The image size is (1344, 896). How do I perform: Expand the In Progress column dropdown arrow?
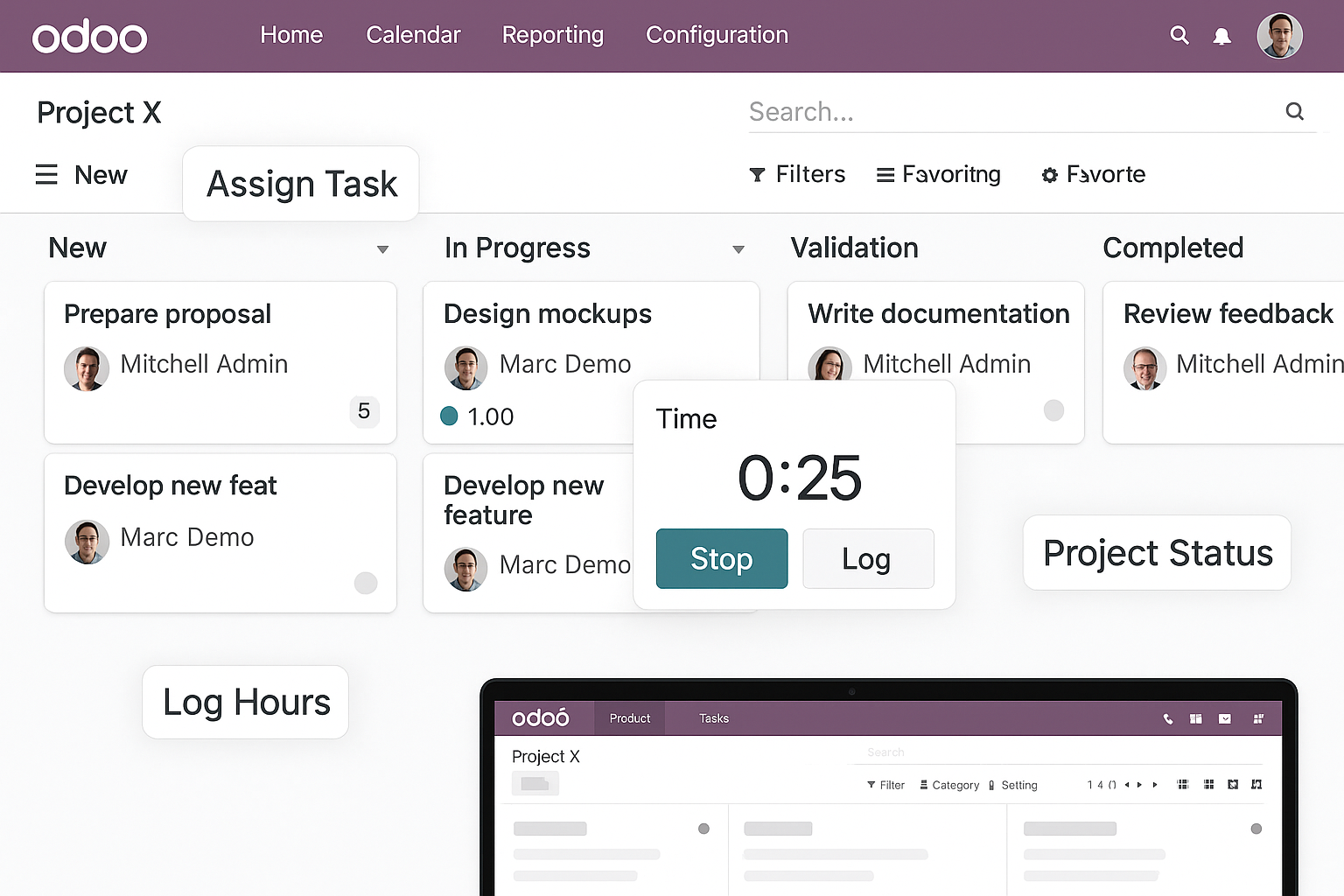[738, 249]
